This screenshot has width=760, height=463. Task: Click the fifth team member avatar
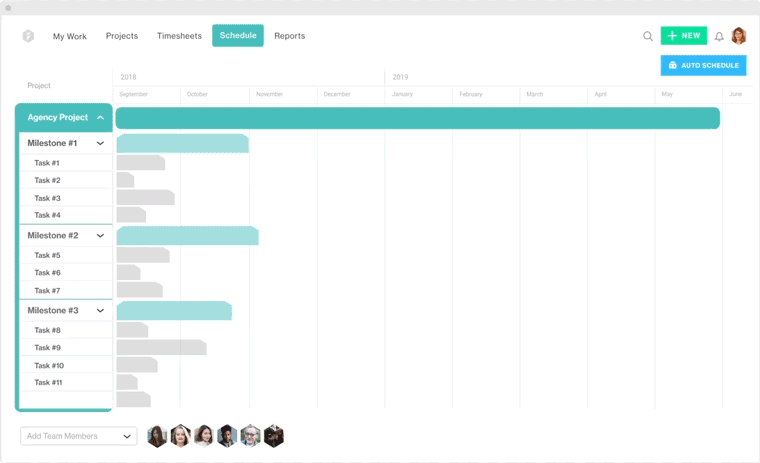pyautogui.click(x=251, y=436)
